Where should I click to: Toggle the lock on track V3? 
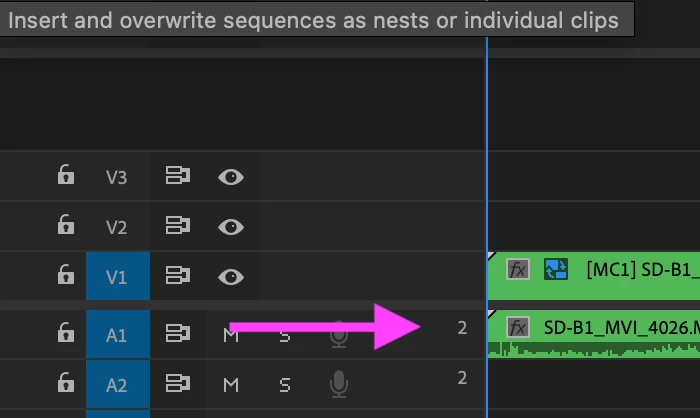(x=65, y=177)
